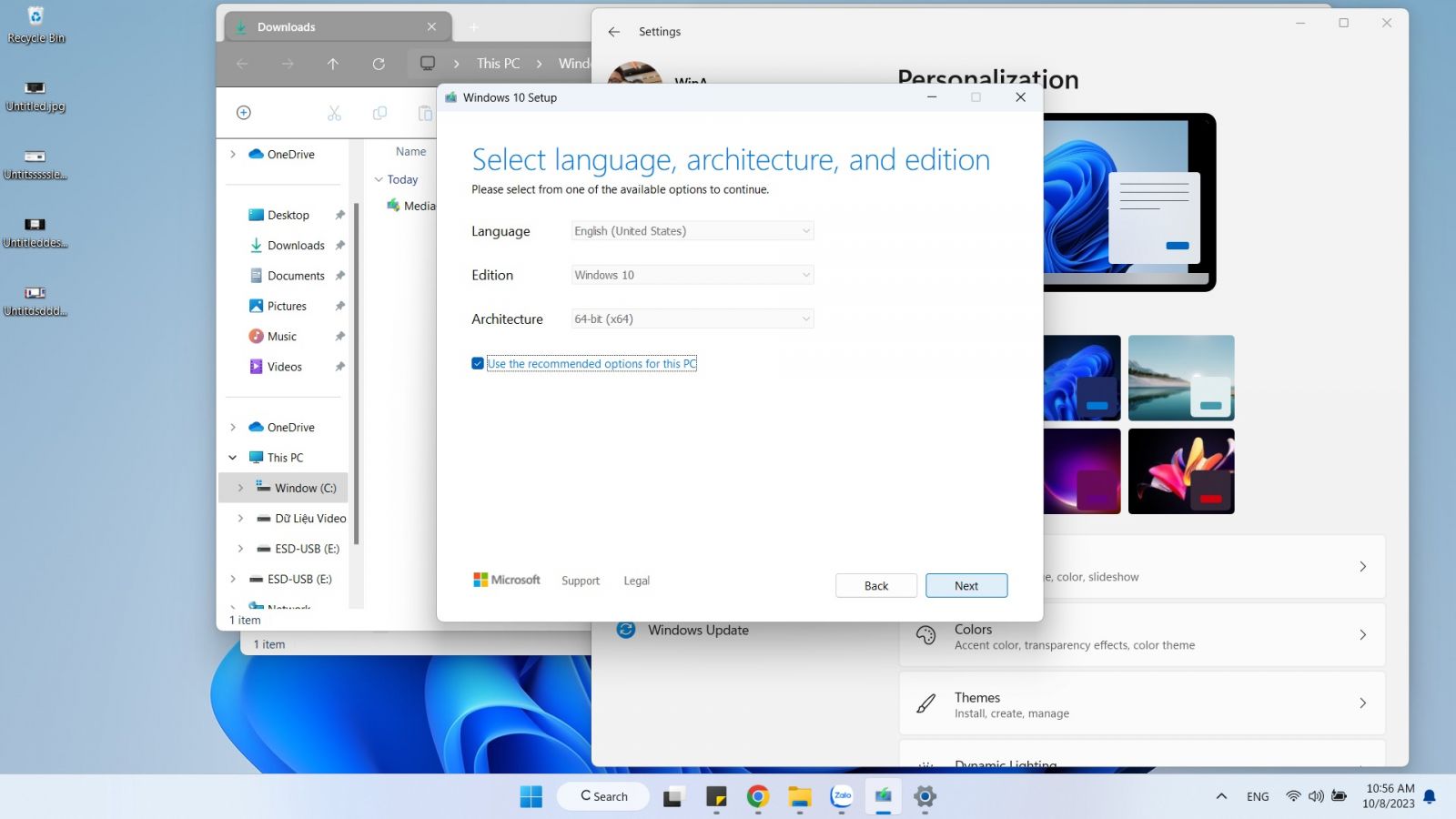Add a new tab in File Explorer
1456x819 pixels.
(473, 26)
